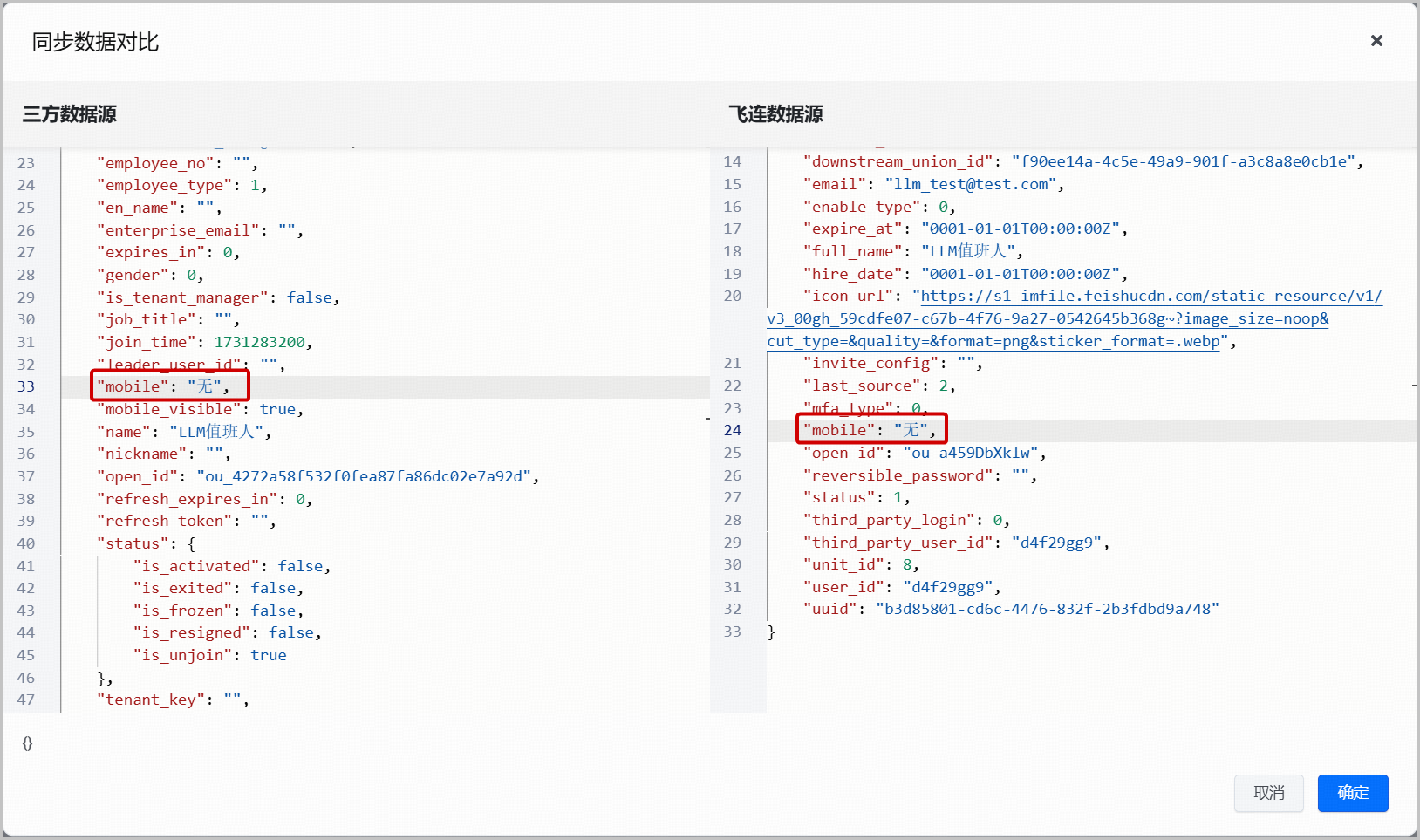The height and width of the screenshot is (840, 1420).
Task: Click the 飞连数据源 panel heading
Action: (776, 114)
